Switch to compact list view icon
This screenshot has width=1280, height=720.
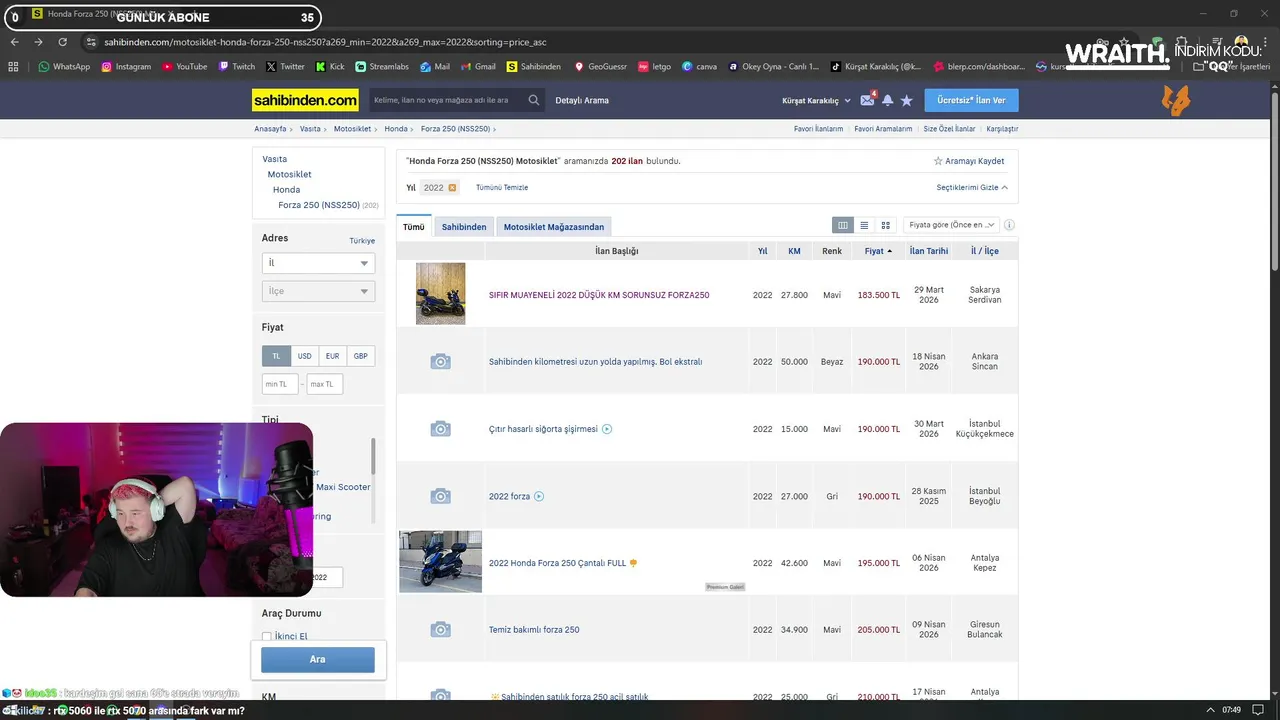pyautogui.click(x=864, y=225)
